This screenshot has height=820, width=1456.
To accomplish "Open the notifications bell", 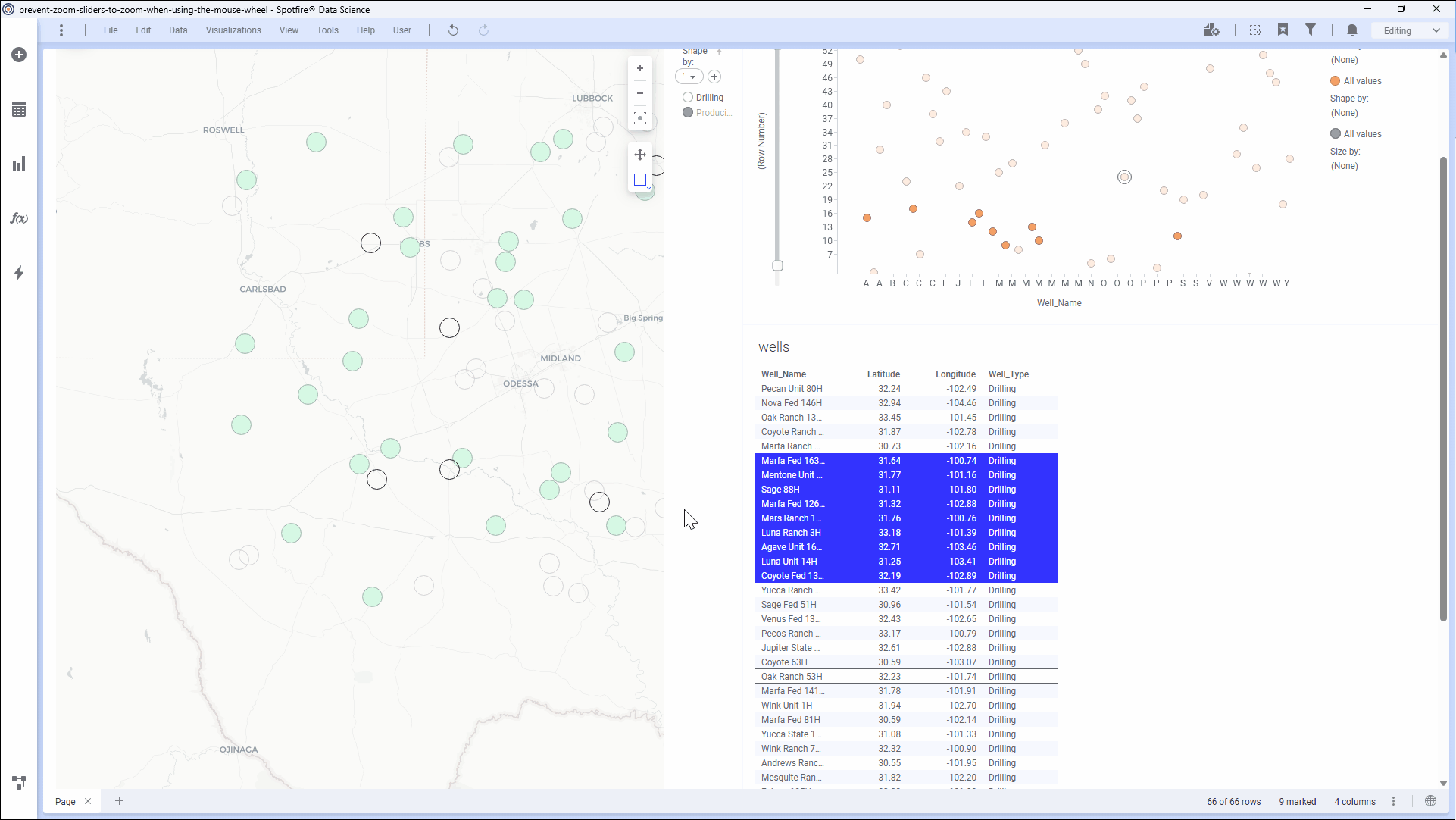I will coord(1352,30).
